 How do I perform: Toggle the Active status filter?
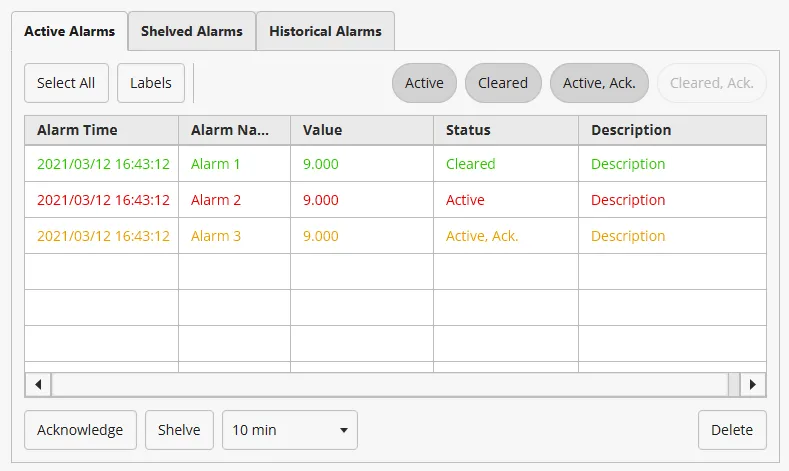point(424,83)
